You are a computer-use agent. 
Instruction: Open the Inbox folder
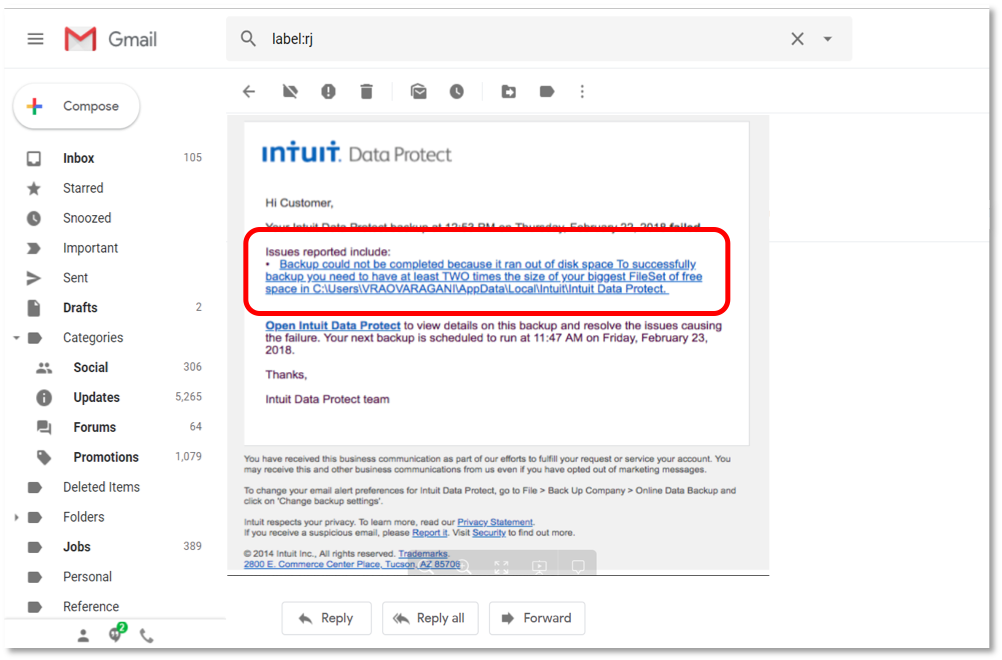coord(78,158)
